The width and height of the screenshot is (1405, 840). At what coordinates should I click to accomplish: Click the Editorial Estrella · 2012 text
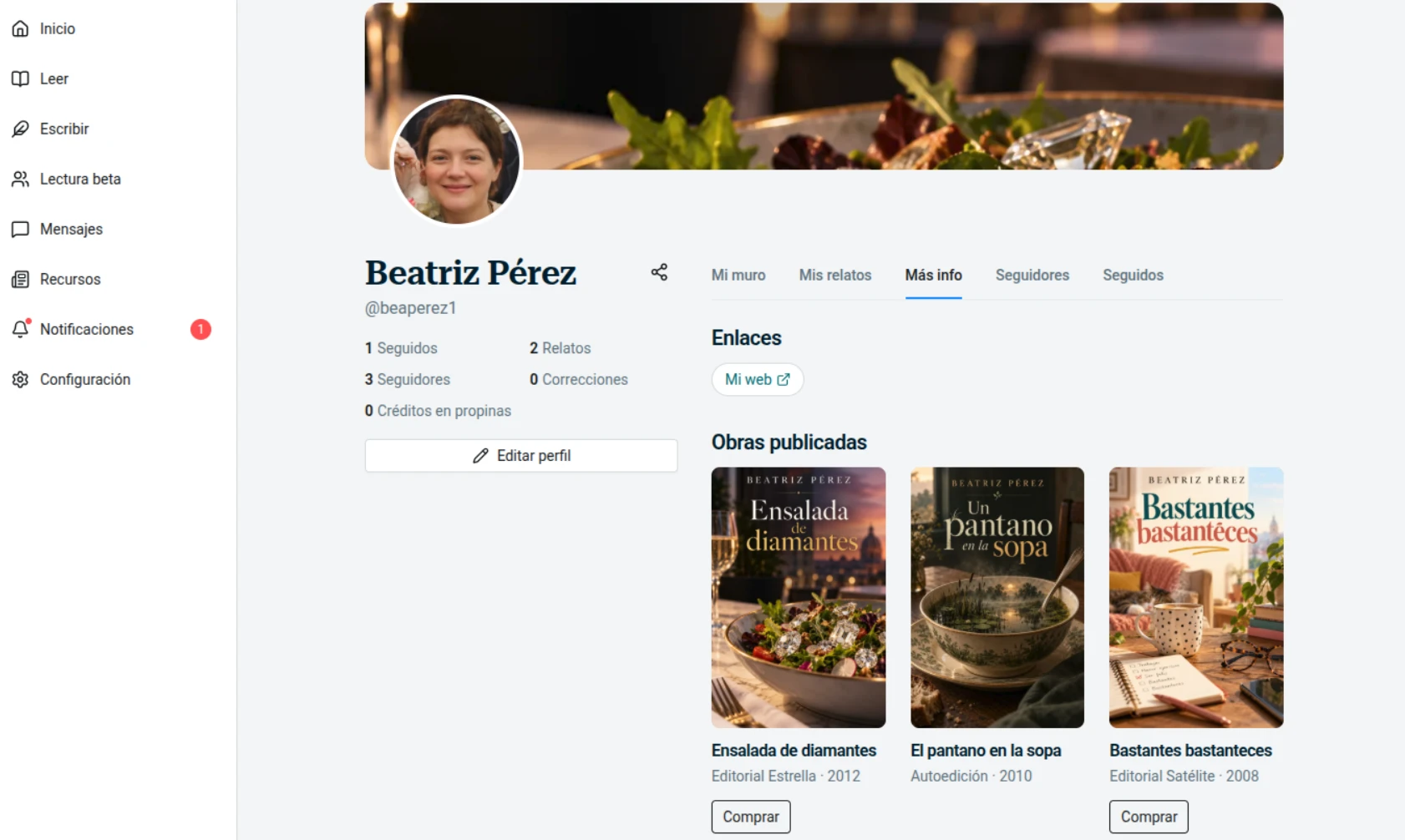pyautogui.click(x=786, y=776)
